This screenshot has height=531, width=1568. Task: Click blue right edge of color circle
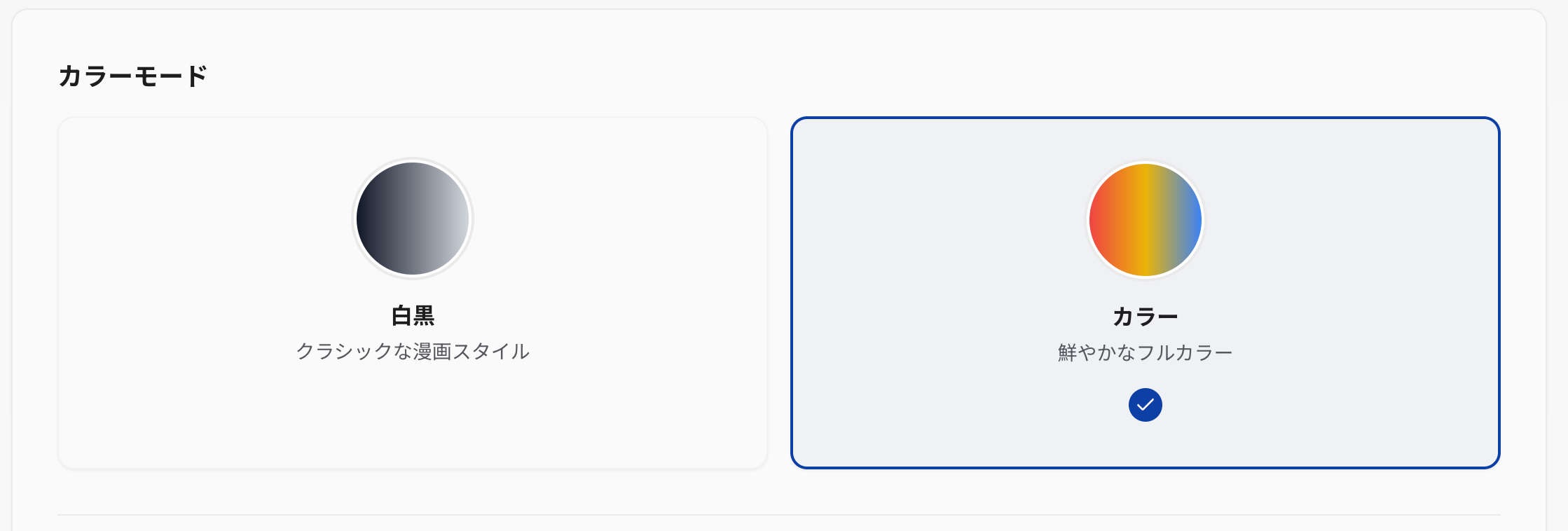pos(1194,220)
